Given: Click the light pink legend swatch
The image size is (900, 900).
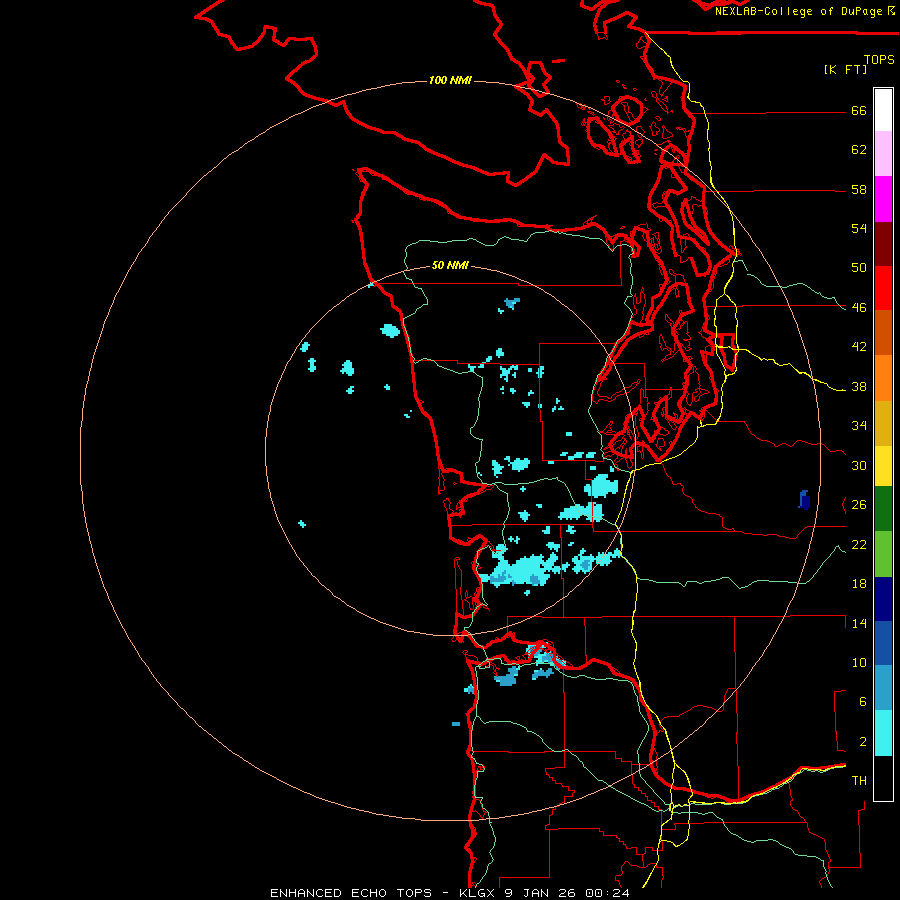Looking at the screenshot, I should pos(883,153).
